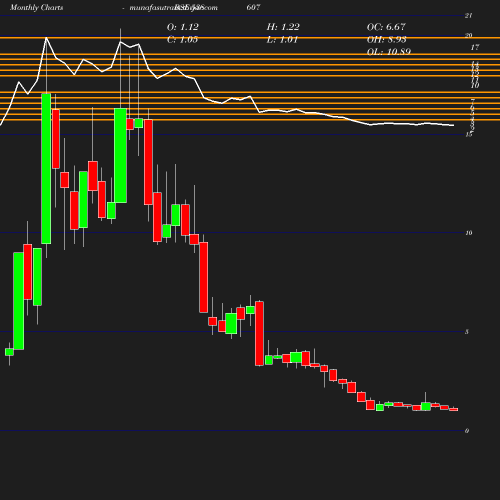Click the '17' price axis label
500x500 pixels.
pos(475,48)
